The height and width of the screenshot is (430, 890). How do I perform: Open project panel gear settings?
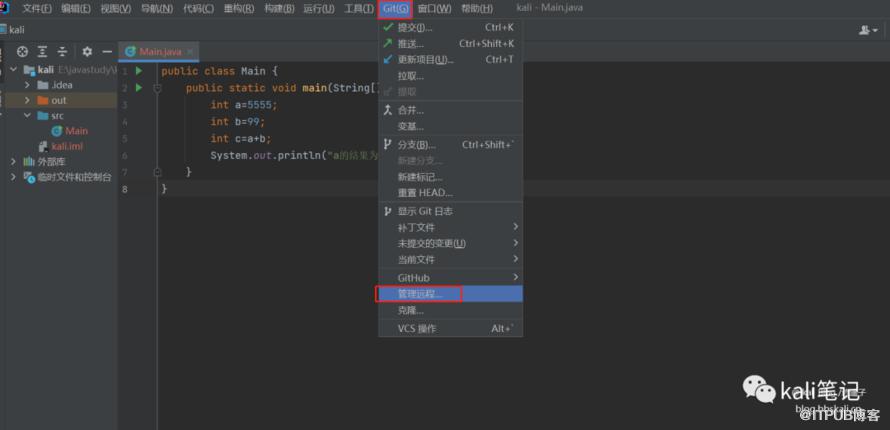click(x=87, y=52)
